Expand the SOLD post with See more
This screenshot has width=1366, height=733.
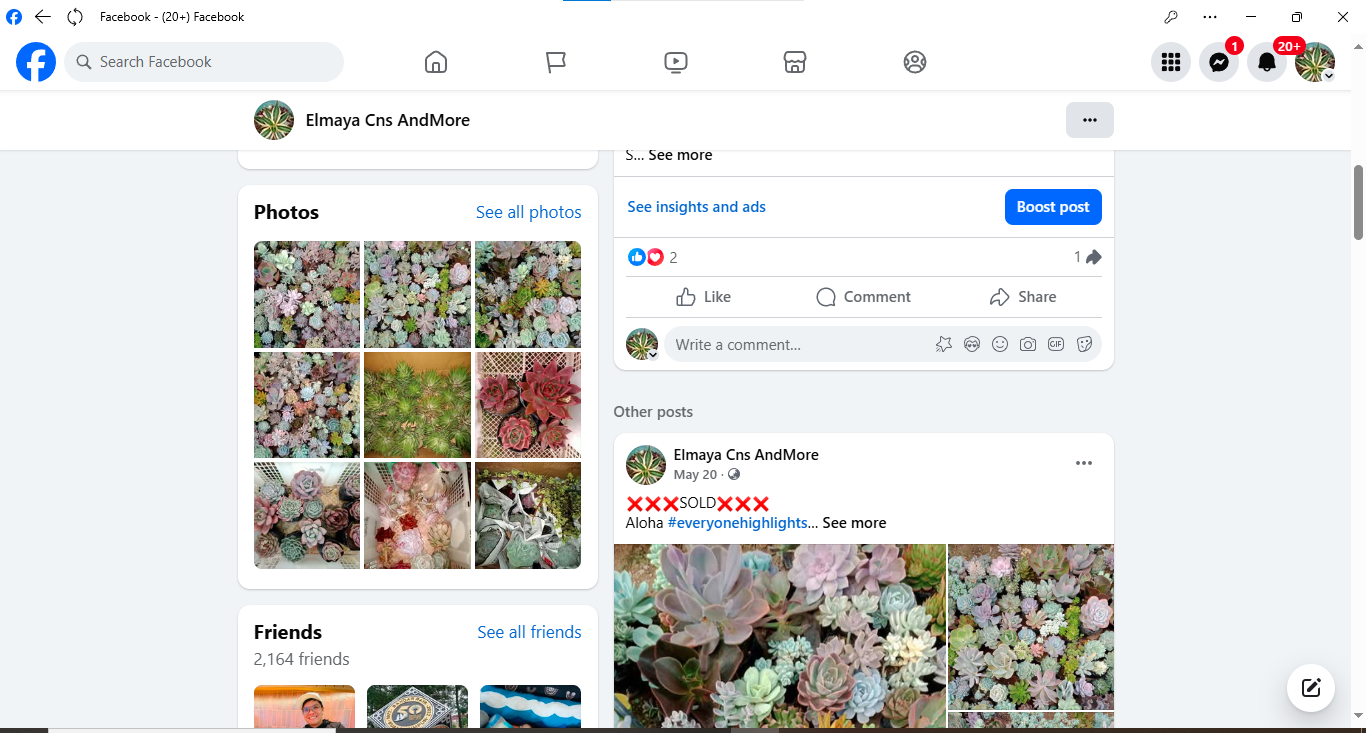click(x=854, y=523)
